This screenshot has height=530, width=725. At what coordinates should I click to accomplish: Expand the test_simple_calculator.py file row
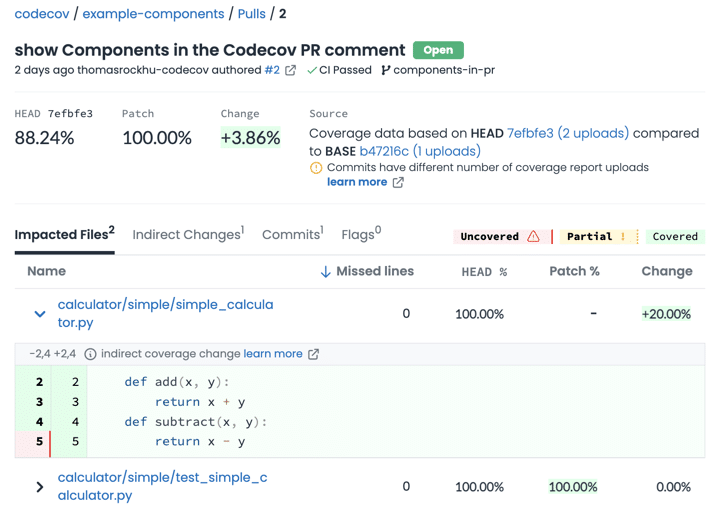[40, 487]
